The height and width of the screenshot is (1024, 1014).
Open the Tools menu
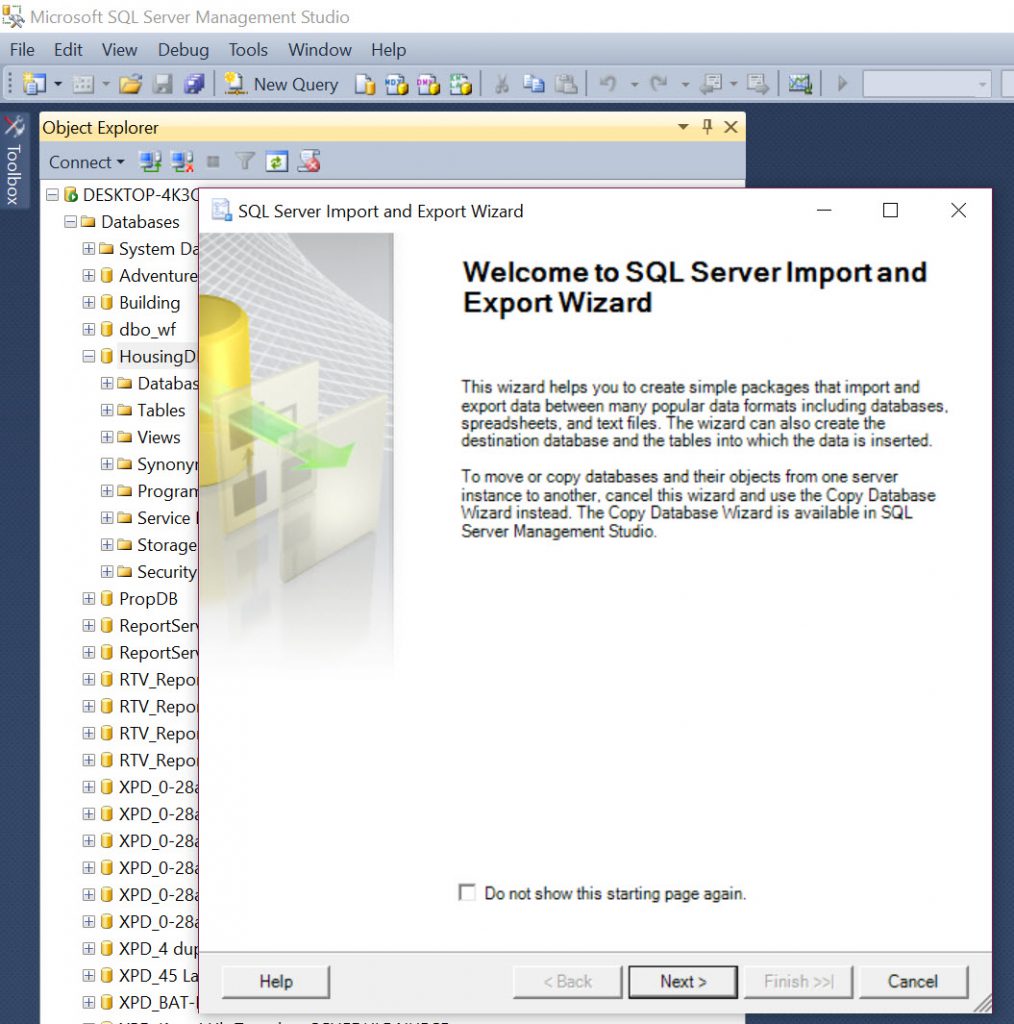coord(248,49)
